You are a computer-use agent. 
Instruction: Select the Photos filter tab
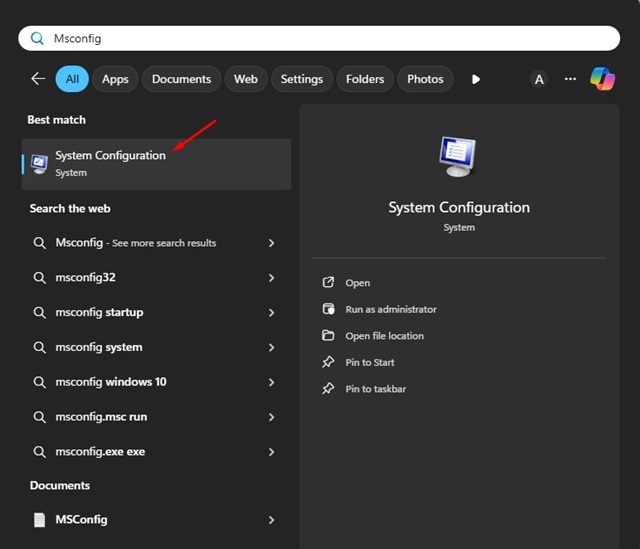click(x=425, y=79)
